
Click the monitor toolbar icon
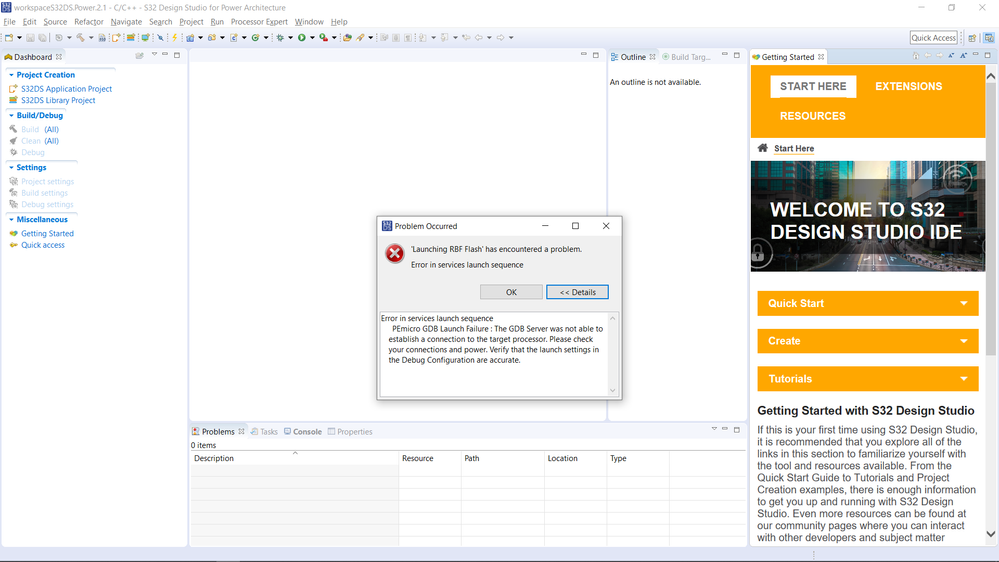point(145,38)
